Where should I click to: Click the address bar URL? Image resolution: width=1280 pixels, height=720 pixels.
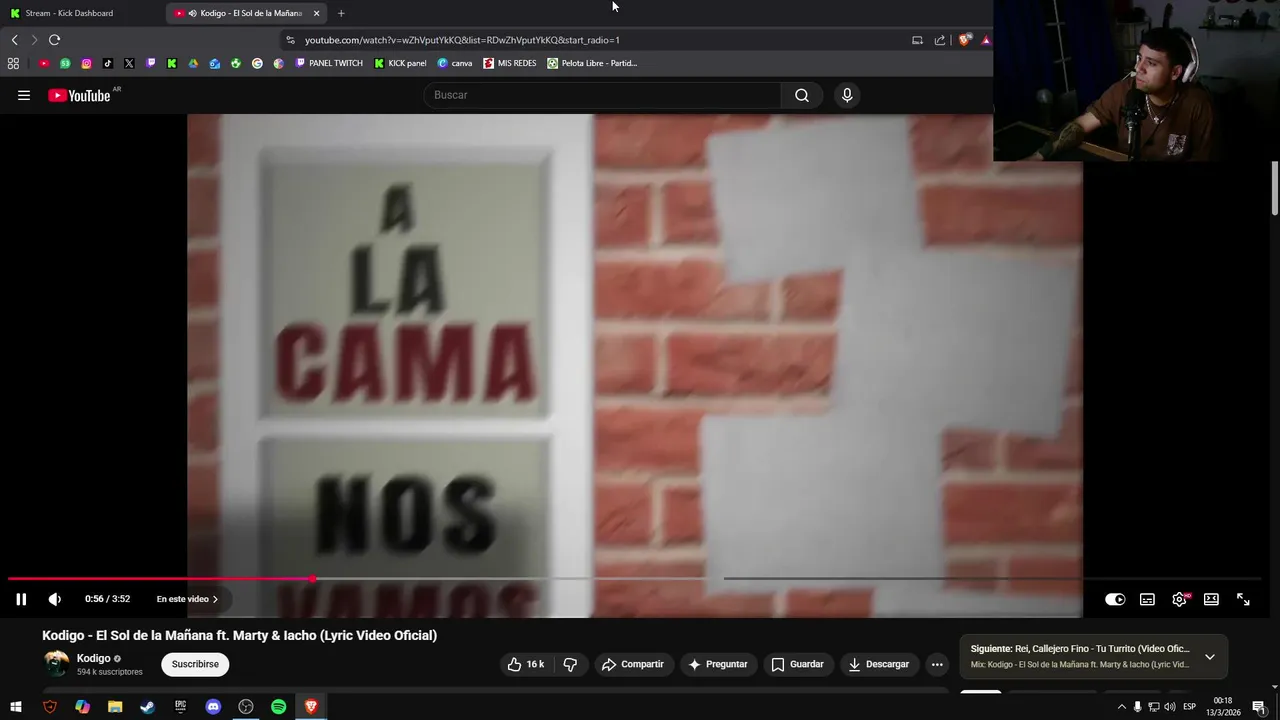(462, 40)
